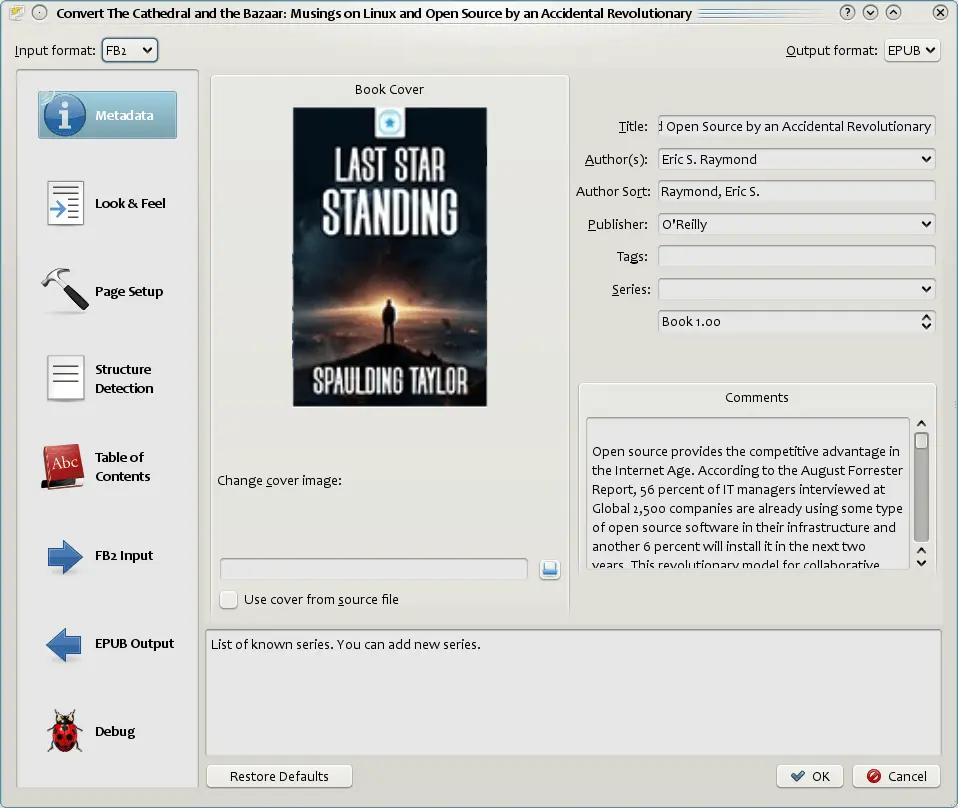Expand the Publisher dropdown

click(x=926, y=224)
